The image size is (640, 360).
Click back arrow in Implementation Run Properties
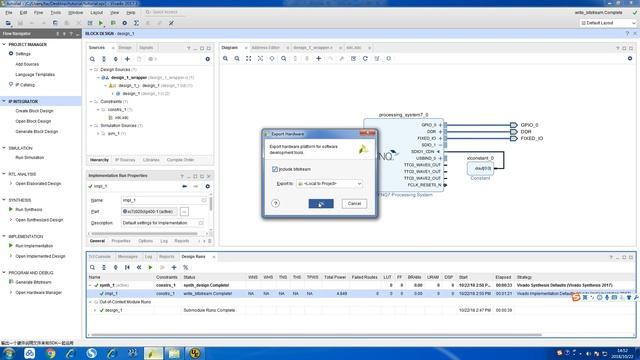click(184, 187)
